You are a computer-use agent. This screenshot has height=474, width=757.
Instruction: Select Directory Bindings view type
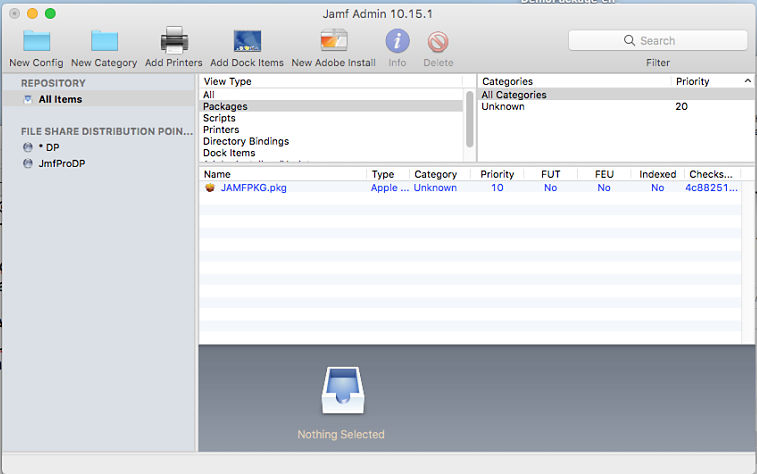pos(331,141)
